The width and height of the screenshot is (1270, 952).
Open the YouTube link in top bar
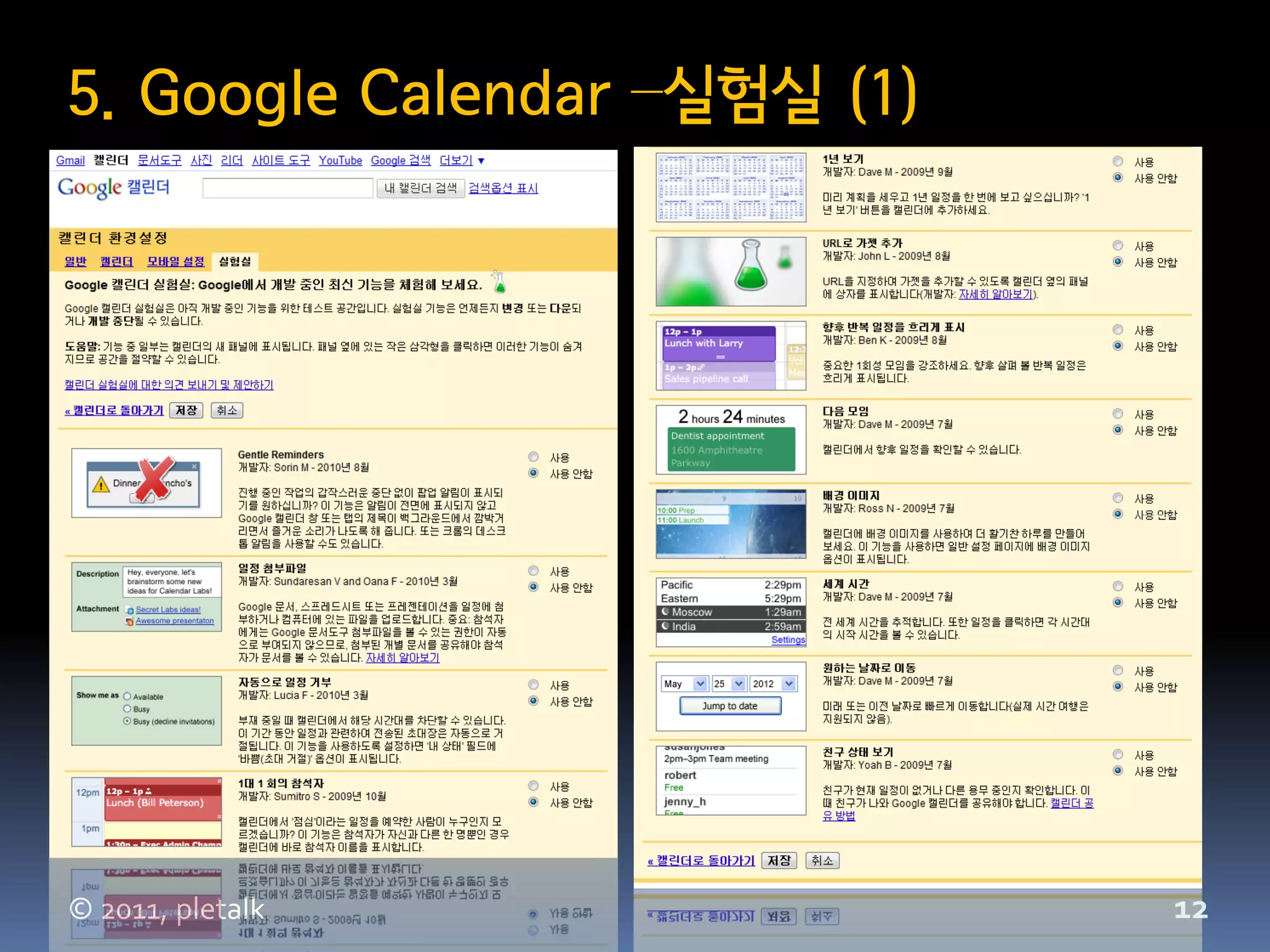[340, 161]
